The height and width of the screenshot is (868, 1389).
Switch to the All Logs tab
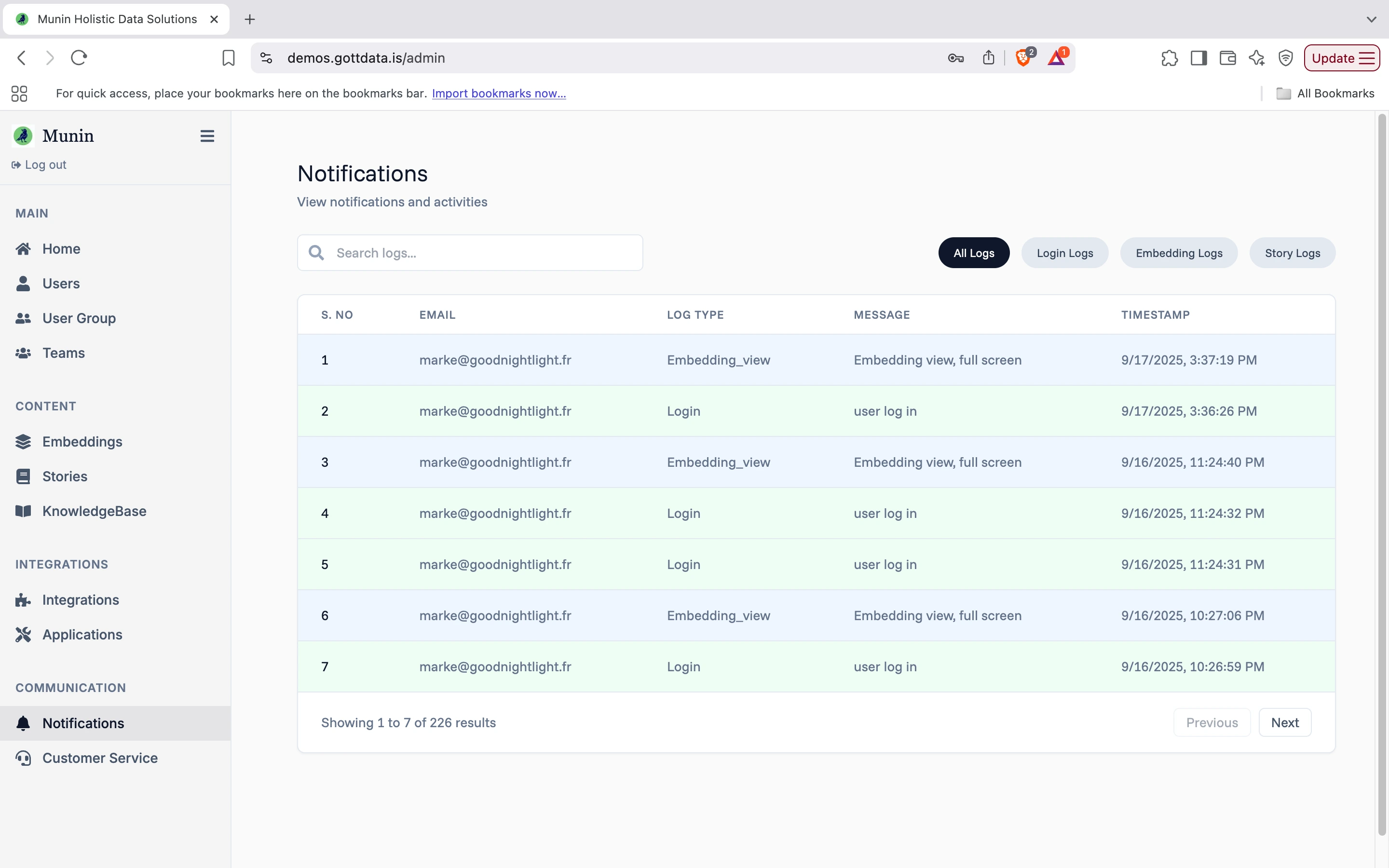point(973,253)
